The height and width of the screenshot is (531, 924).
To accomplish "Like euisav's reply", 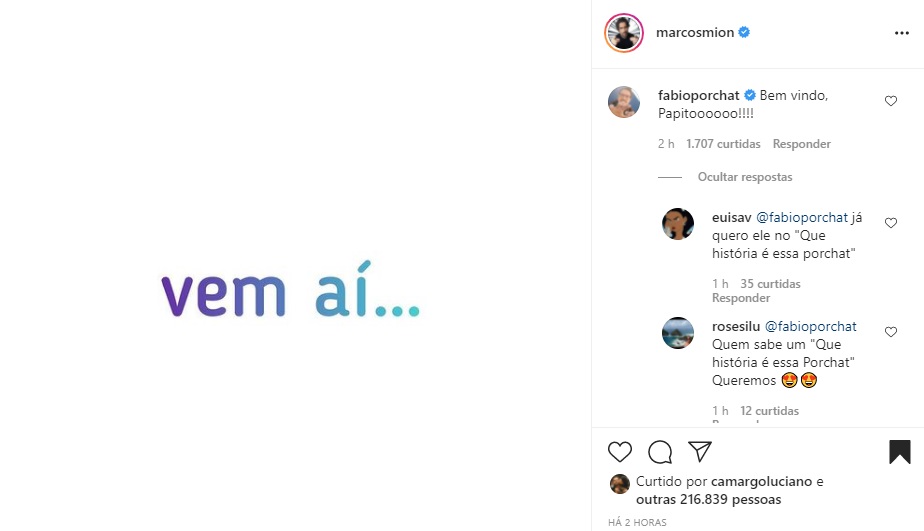I will click(x=891, y=223).
